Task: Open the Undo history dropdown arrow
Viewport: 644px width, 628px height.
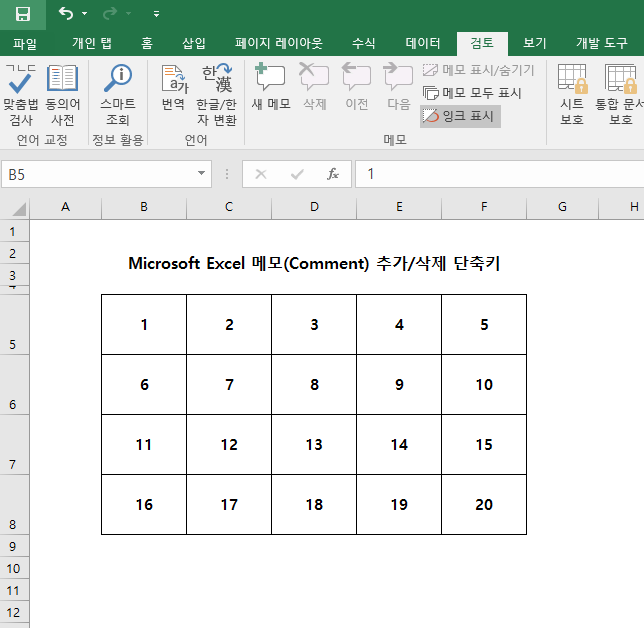Action: coord(85,14)
